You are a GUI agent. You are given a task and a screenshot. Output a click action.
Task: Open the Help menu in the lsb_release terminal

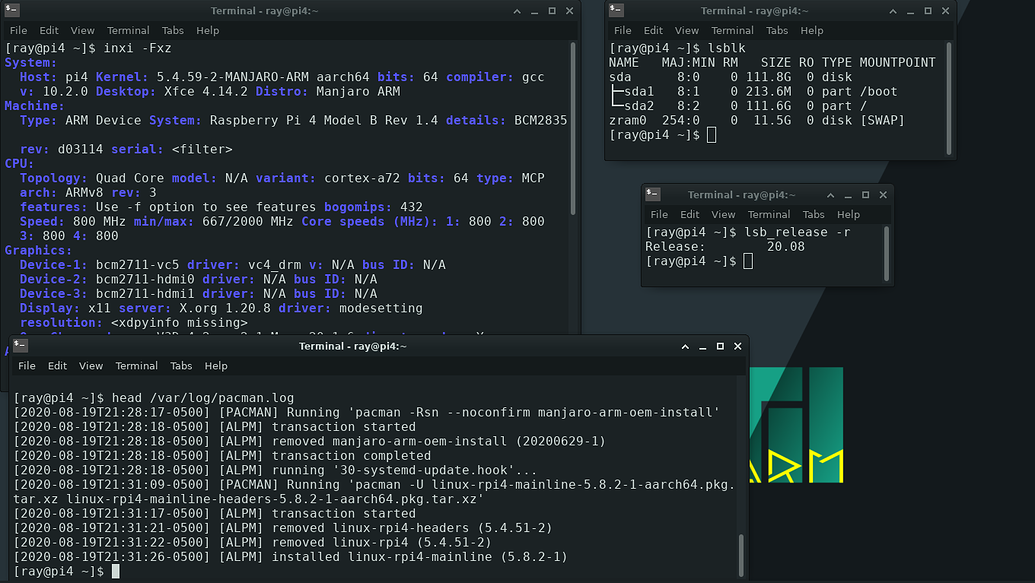click(849, 214)
